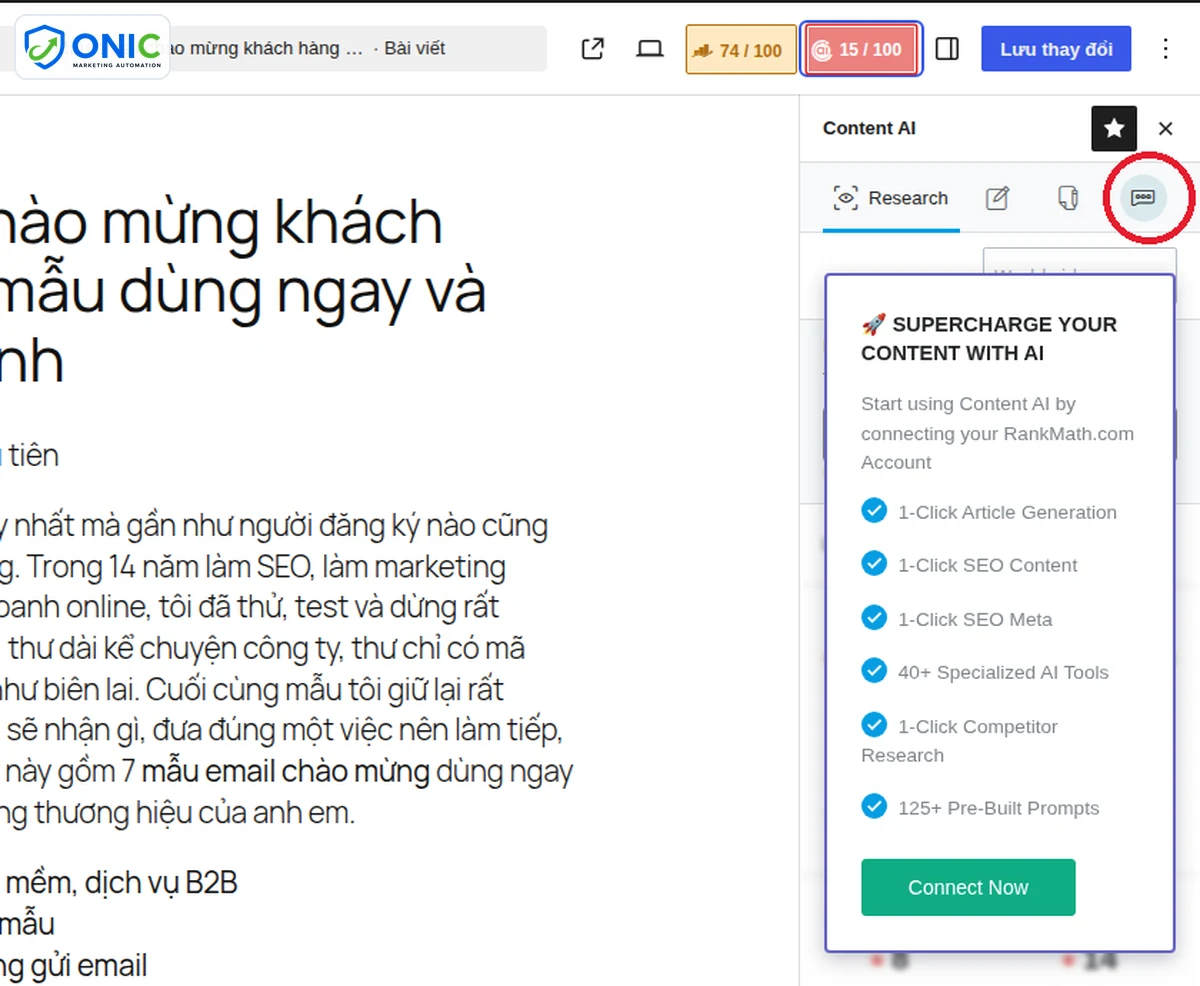The width and height of the screenshot is (1200, 986).
Task: Click the Connect Now button
Action: (x=968, y=887)
